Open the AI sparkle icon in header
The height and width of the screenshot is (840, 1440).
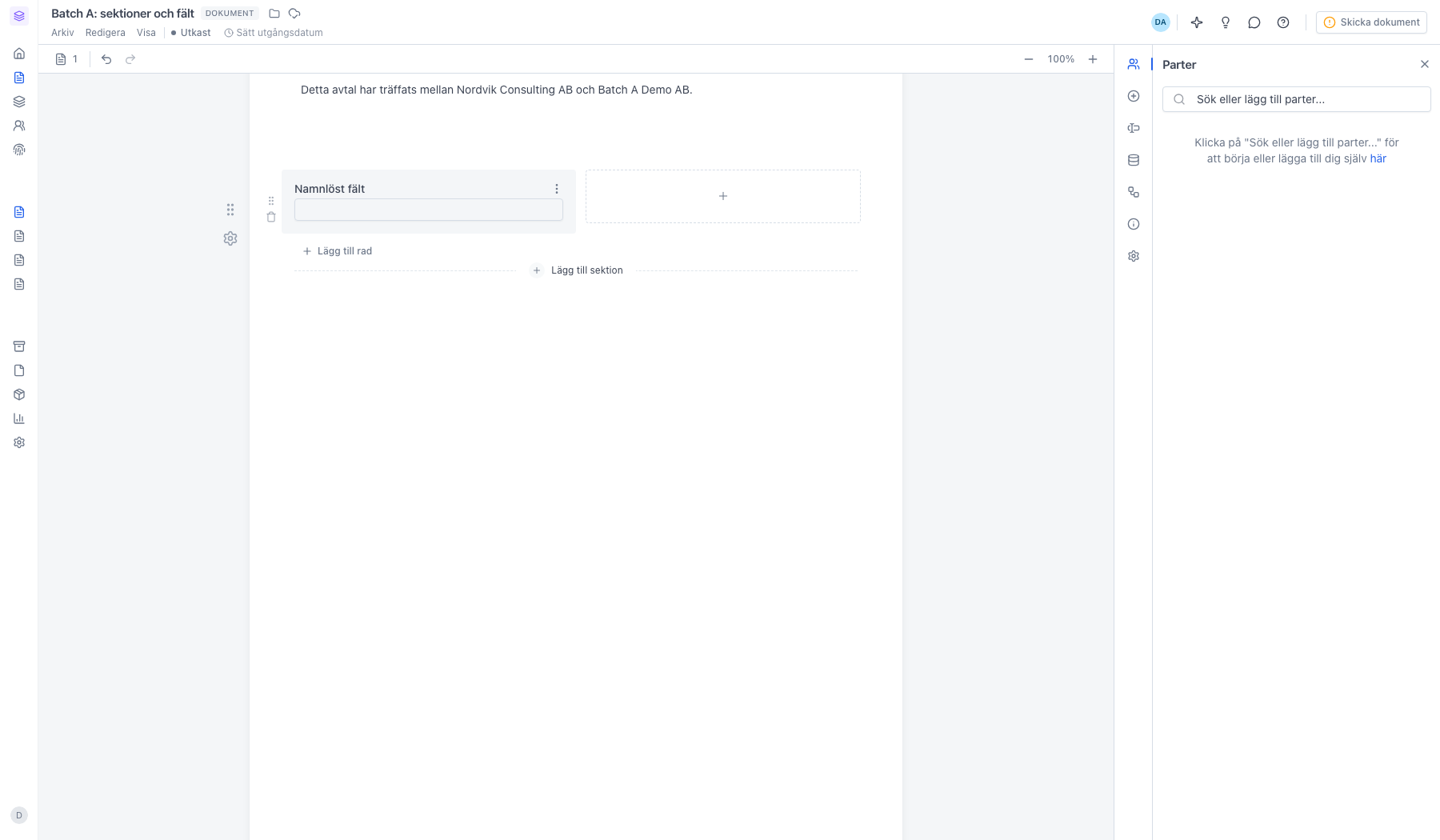tap(1197, 22)
